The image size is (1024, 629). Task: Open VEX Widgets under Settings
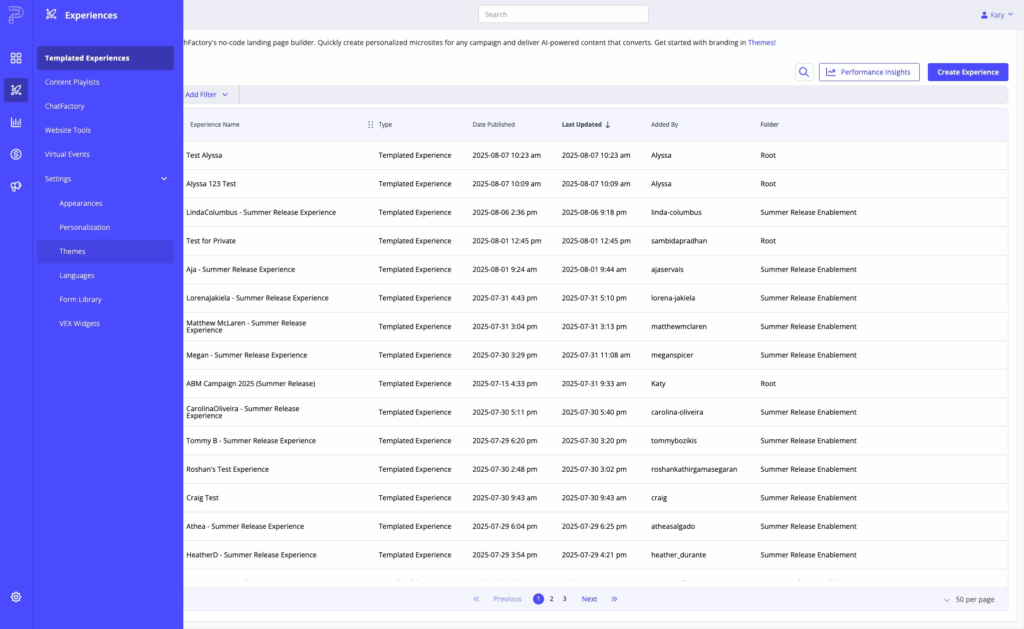pos(80,324)
